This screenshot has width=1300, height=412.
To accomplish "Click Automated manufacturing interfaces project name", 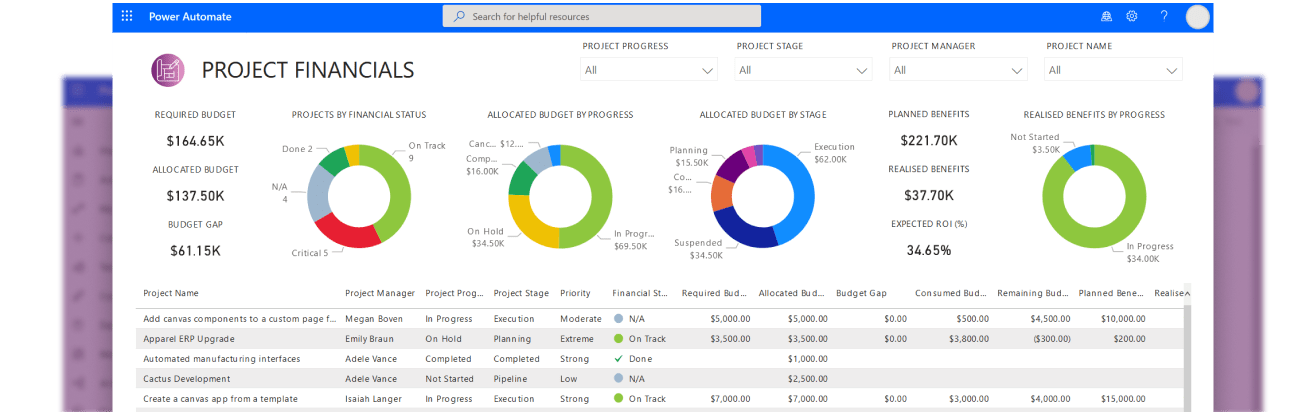I will (x=222, y=359).
